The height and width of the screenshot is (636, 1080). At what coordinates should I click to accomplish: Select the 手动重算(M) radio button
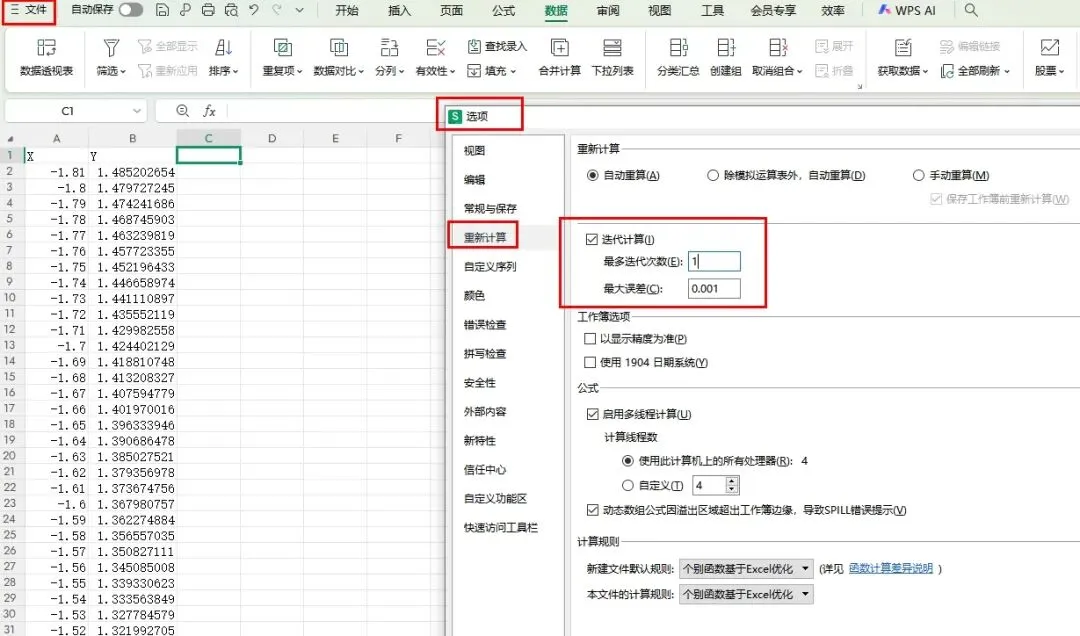click(x=918, y=175)
